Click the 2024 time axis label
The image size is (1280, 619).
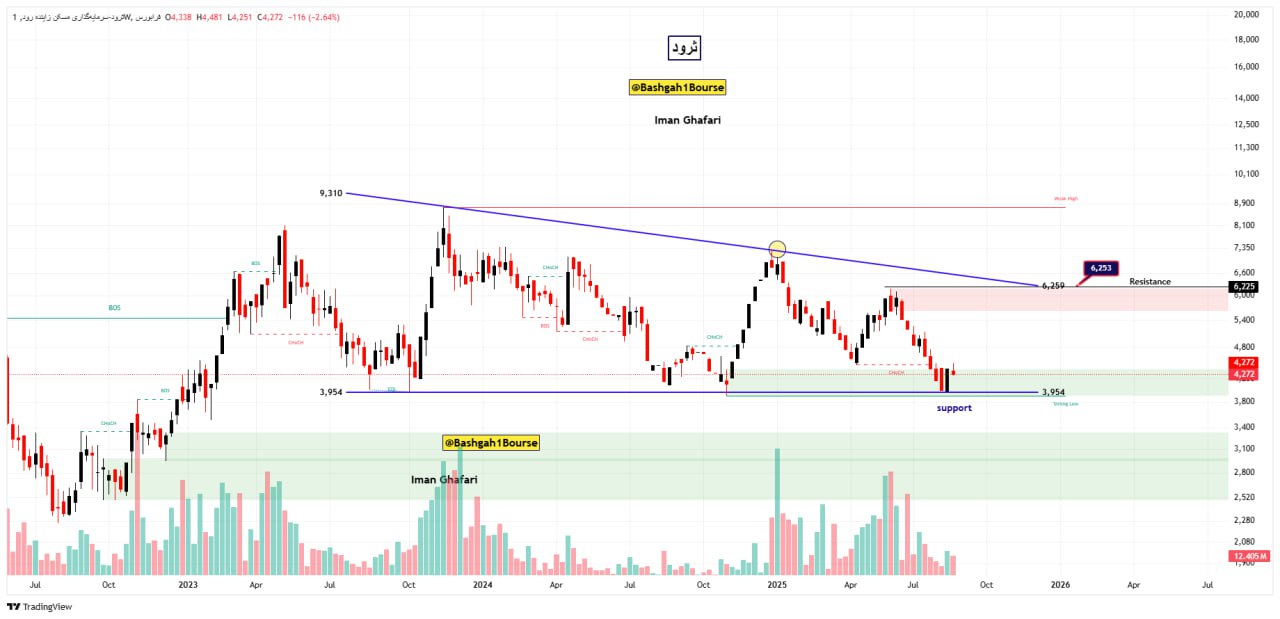point(483,583)
